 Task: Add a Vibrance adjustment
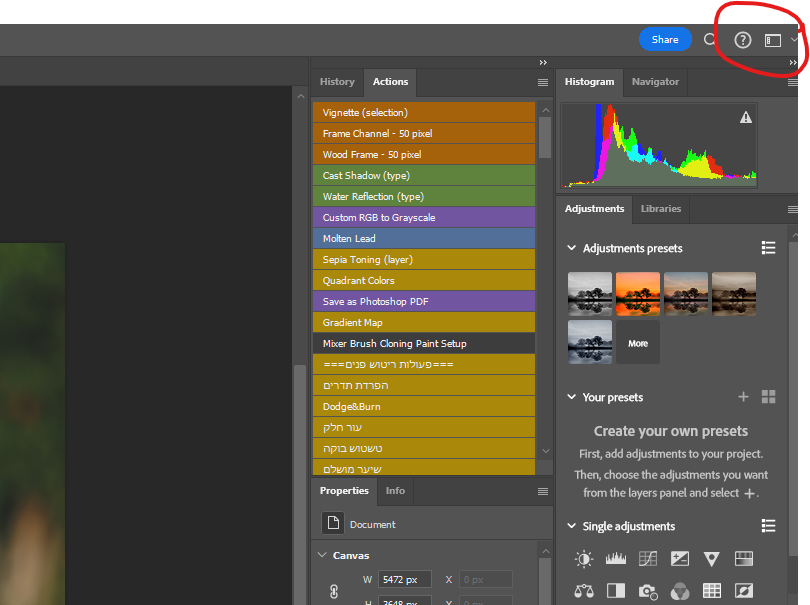pyautogui.click(x=712, y=560)
